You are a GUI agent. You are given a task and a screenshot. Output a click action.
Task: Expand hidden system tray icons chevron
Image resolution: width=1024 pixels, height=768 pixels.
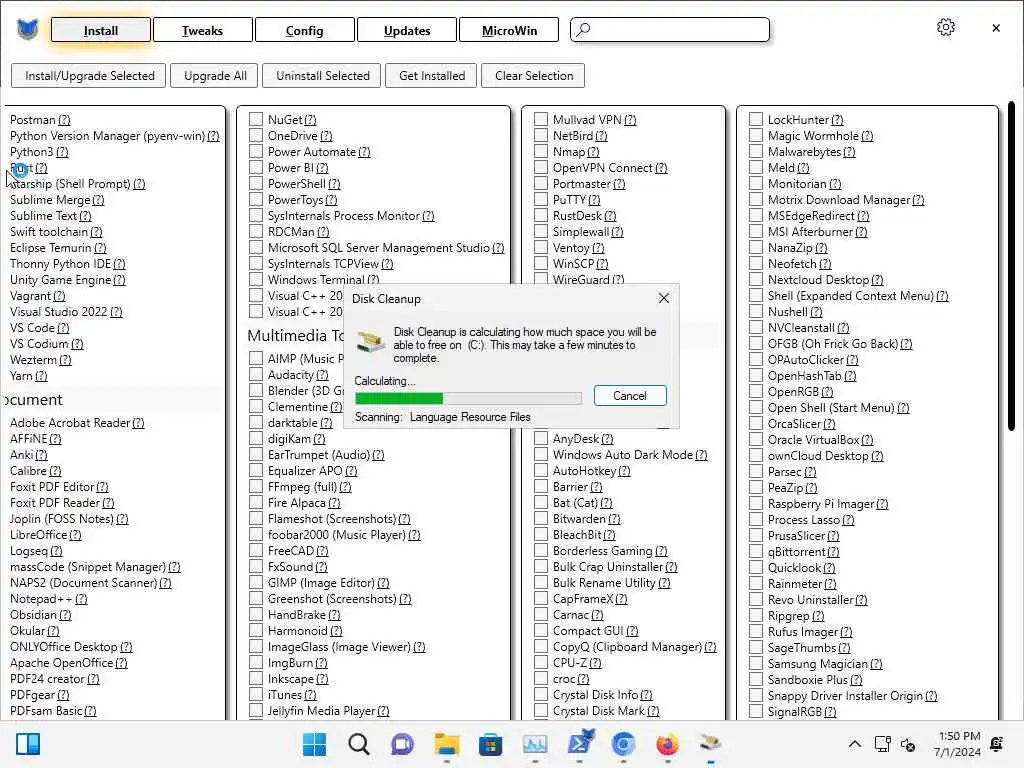coord(854,744)
